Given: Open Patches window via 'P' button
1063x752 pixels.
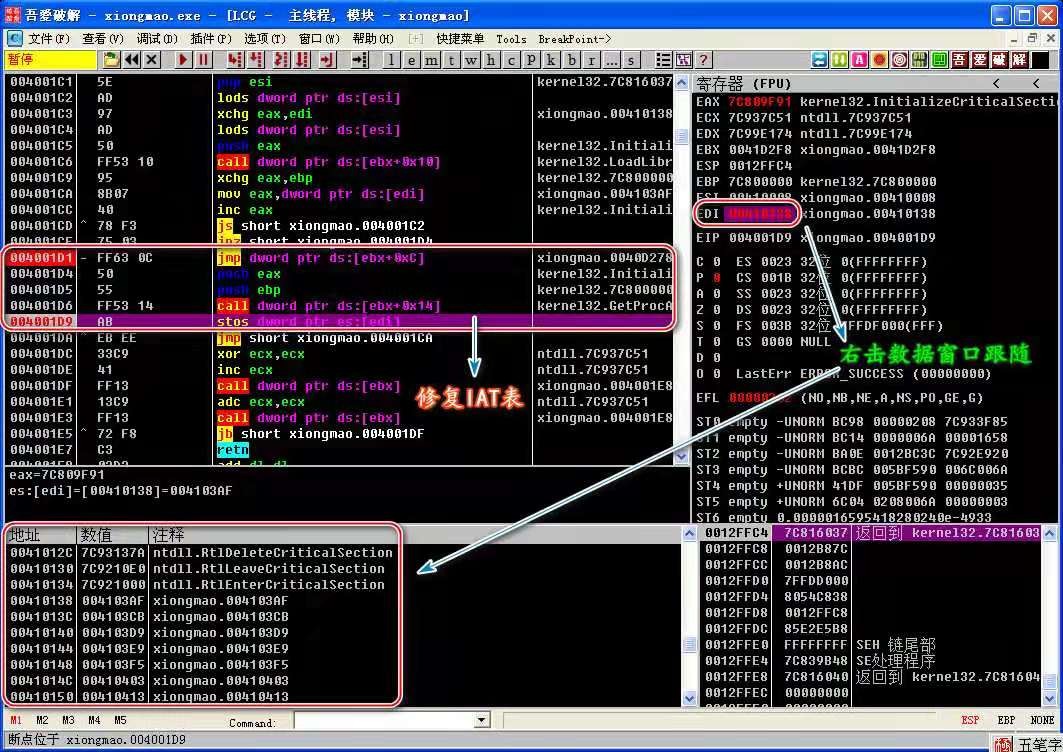Looking at the screenshot, I should [x=531, y=60].
